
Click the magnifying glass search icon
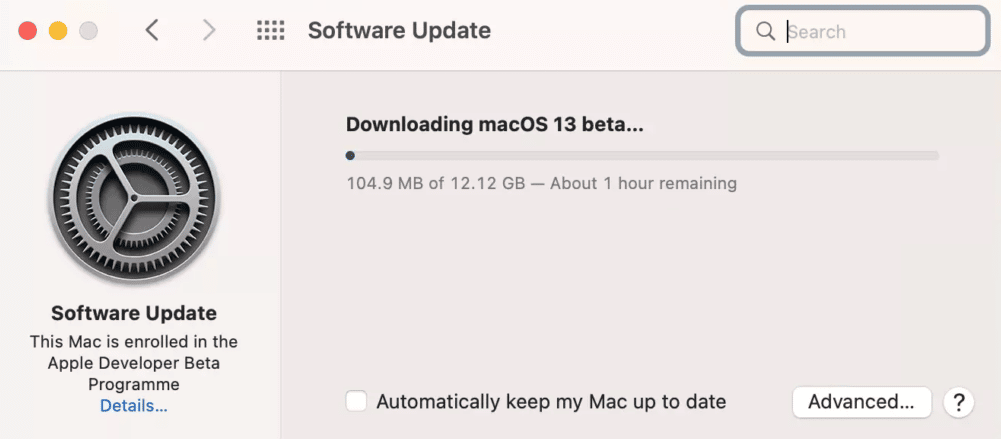click(x=766, y=31)
